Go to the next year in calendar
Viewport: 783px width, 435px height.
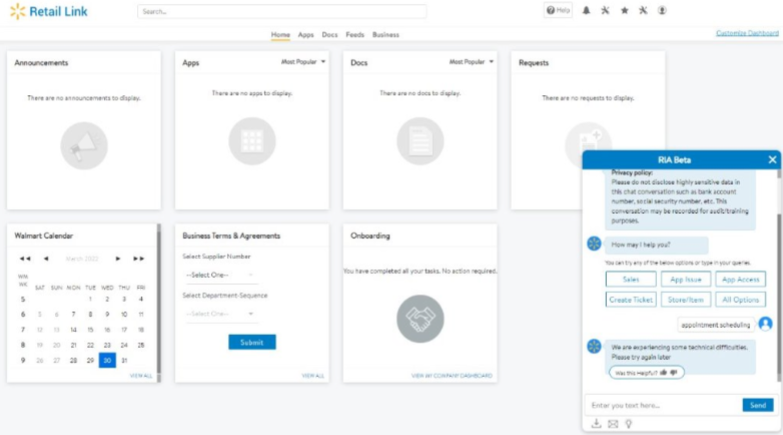point(138,259)
